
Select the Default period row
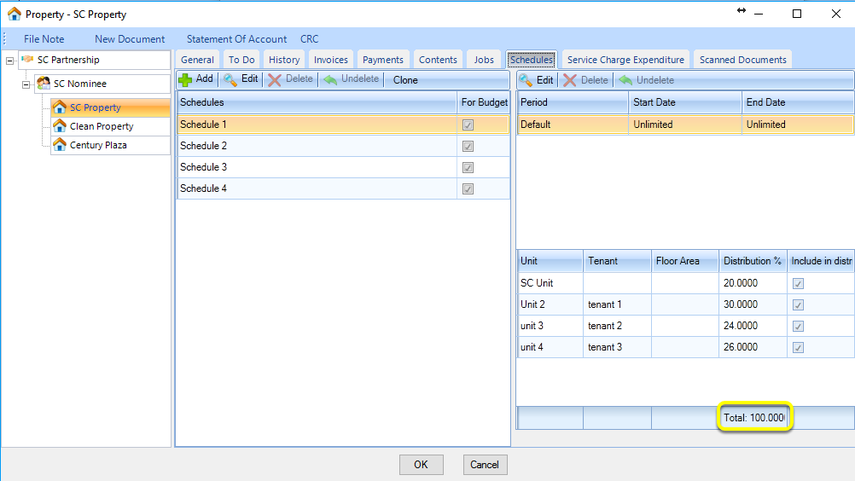[x=685, y=124]
